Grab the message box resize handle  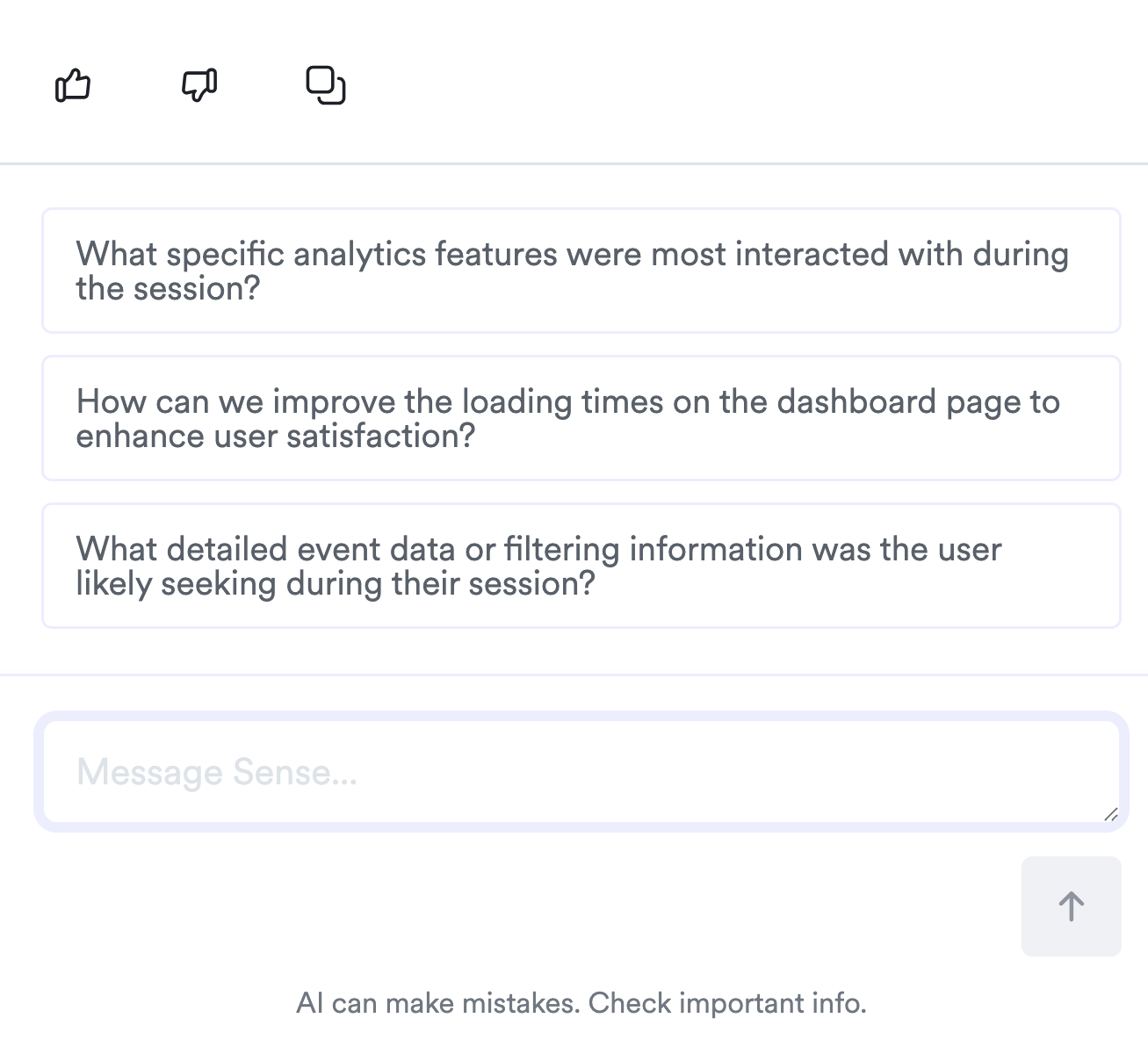coord(1110,814)
